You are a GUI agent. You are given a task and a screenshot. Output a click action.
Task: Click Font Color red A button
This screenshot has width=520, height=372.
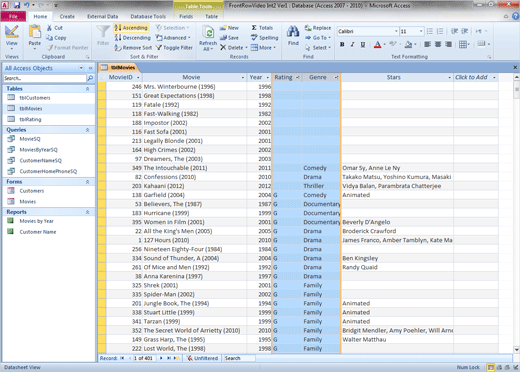377,44
